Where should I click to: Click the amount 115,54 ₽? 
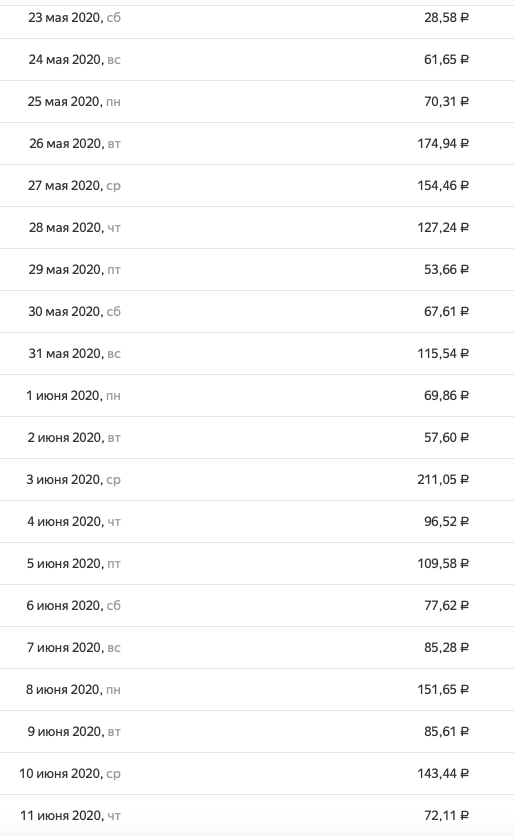443,353
